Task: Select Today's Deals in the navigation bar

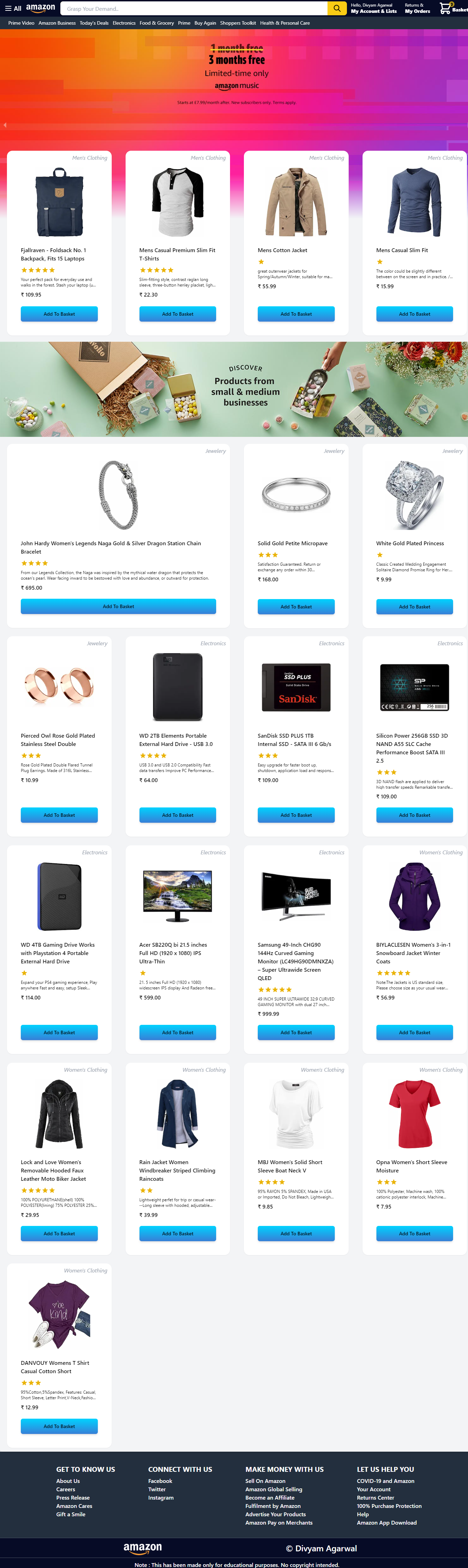Action: [x=94, y=23]
